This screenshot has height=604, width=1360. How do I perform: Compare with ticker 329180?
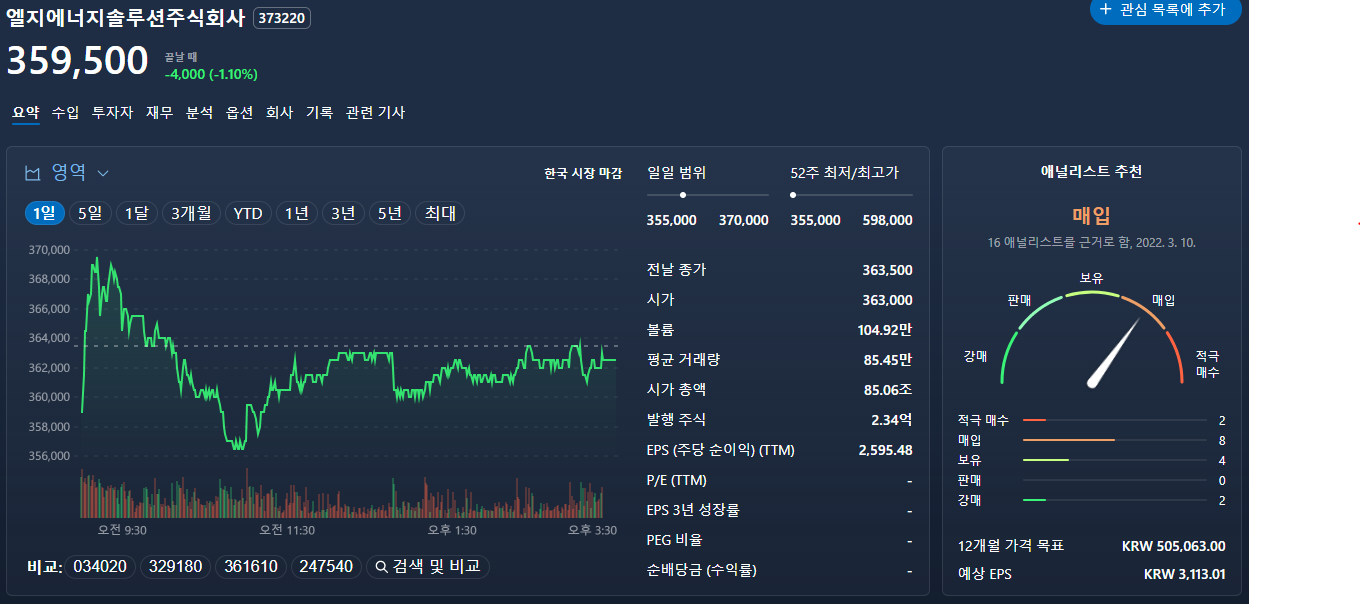[176, 567]
